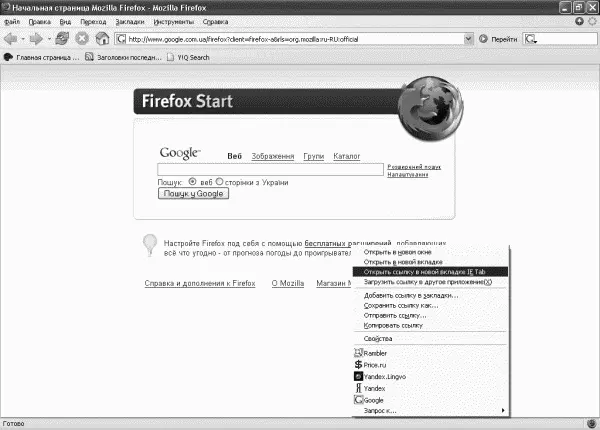
Task: Choose Добавить ссылку в закладки
Action: click(430, 295)
